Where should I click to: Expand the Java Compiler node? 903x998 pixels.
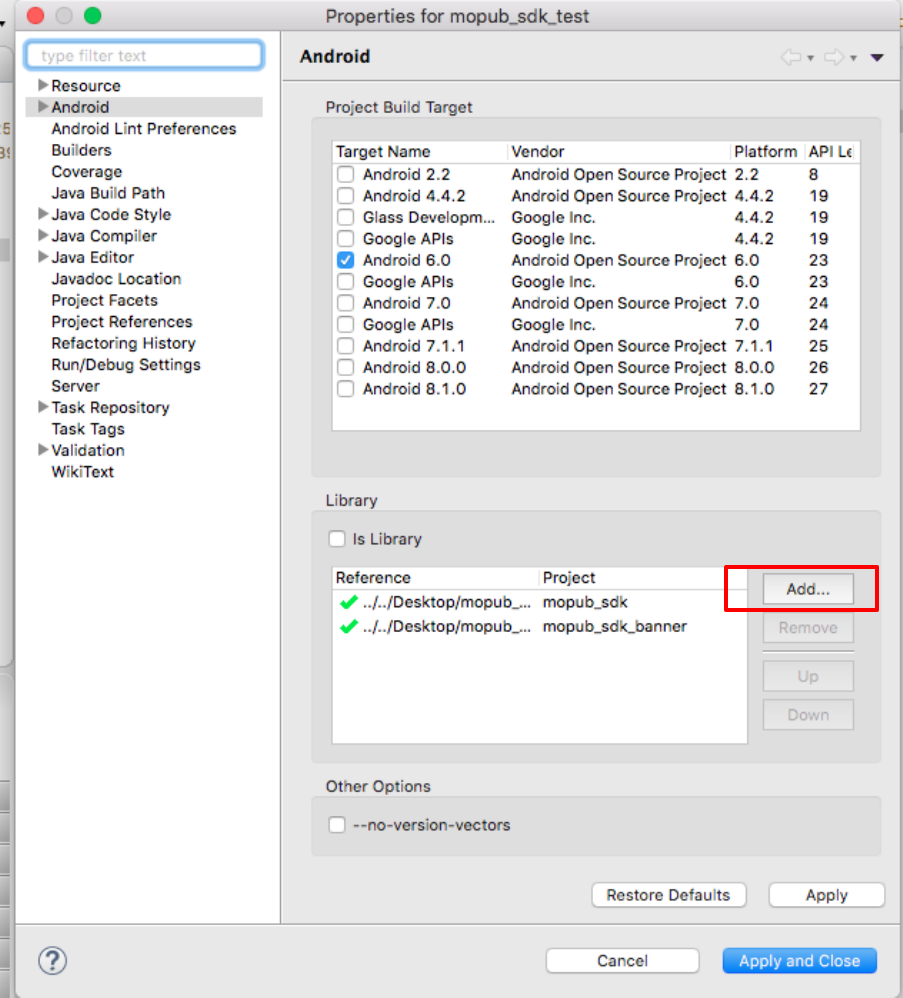(43, 235)
